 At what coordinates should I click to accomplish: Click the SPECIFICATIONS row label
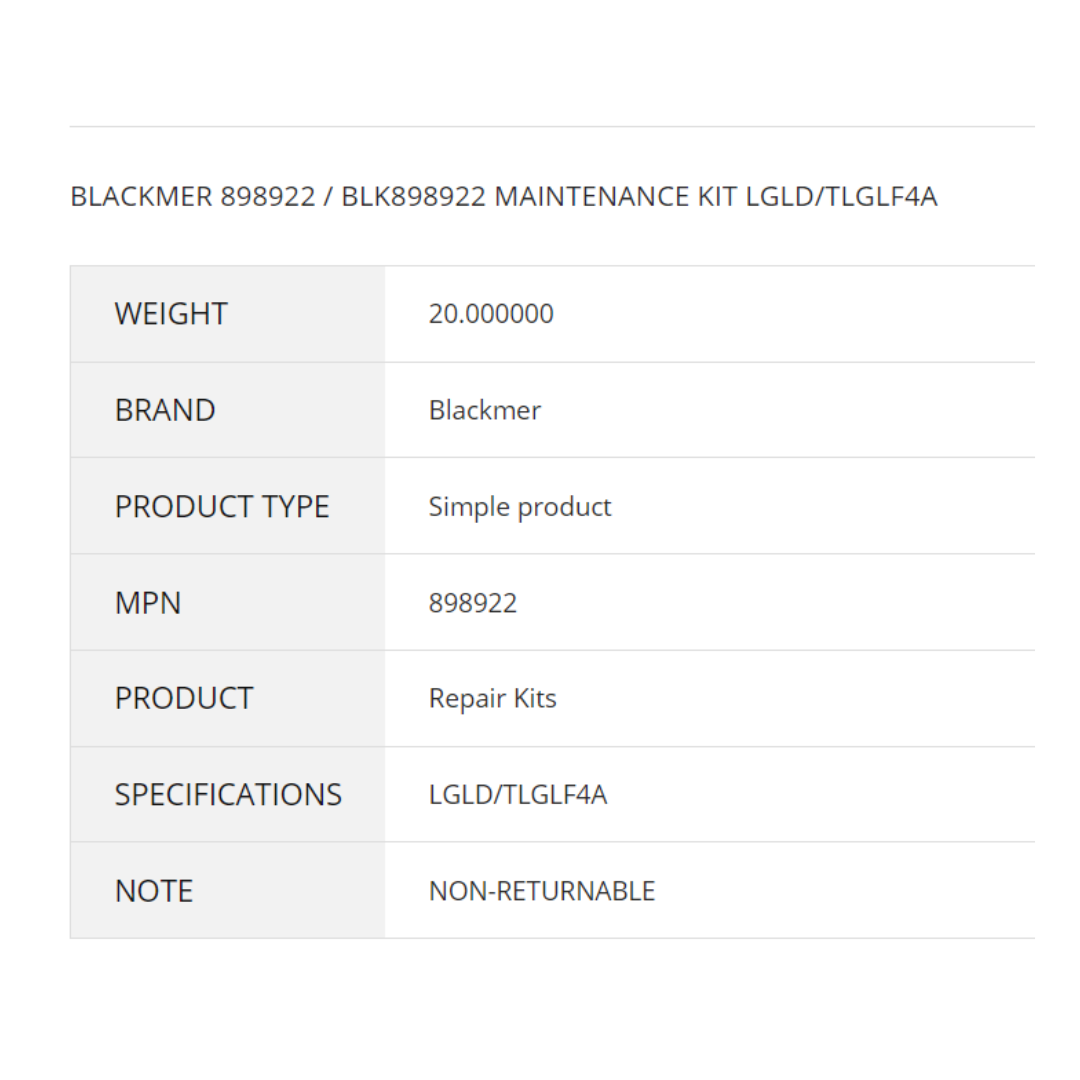point(228,795)
